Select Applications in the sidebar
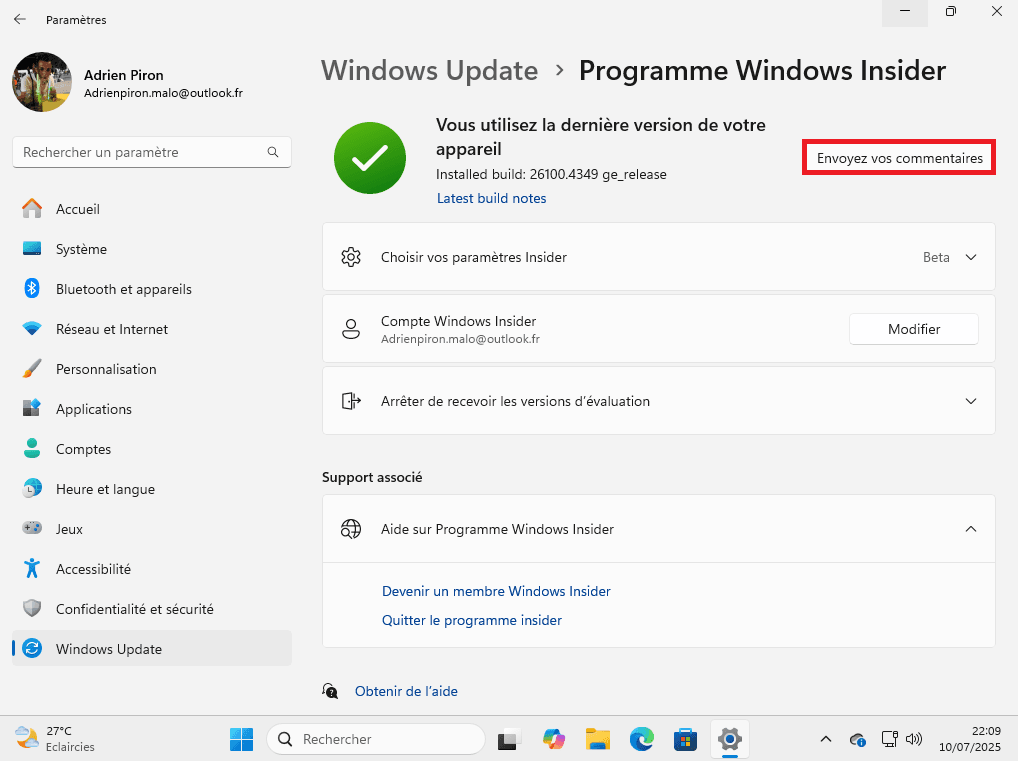The height and width of the screenshot is (761, 1018). [x=151, y=409]
